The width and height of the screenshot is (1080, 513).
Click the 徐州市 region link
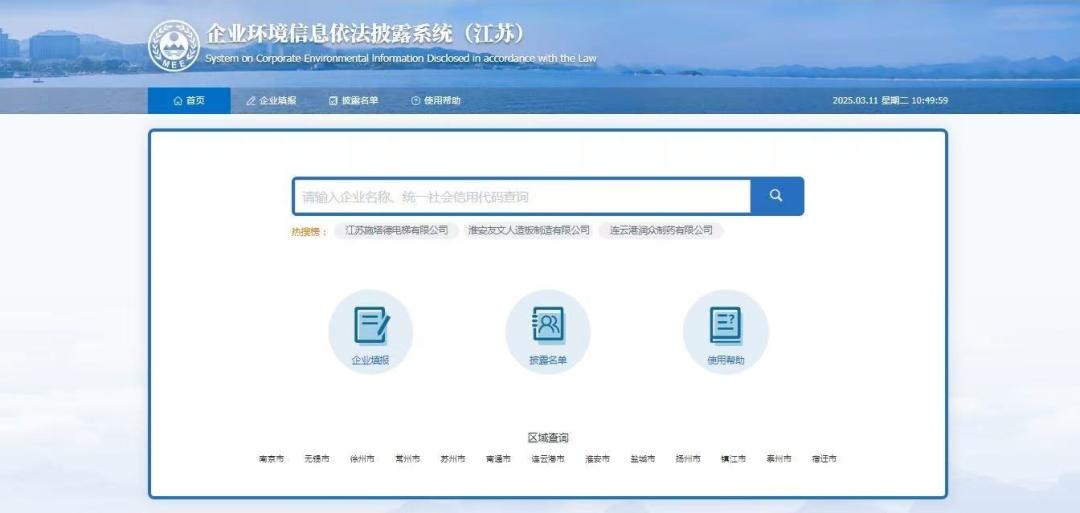pyautogui.click(x=362, y=459)
